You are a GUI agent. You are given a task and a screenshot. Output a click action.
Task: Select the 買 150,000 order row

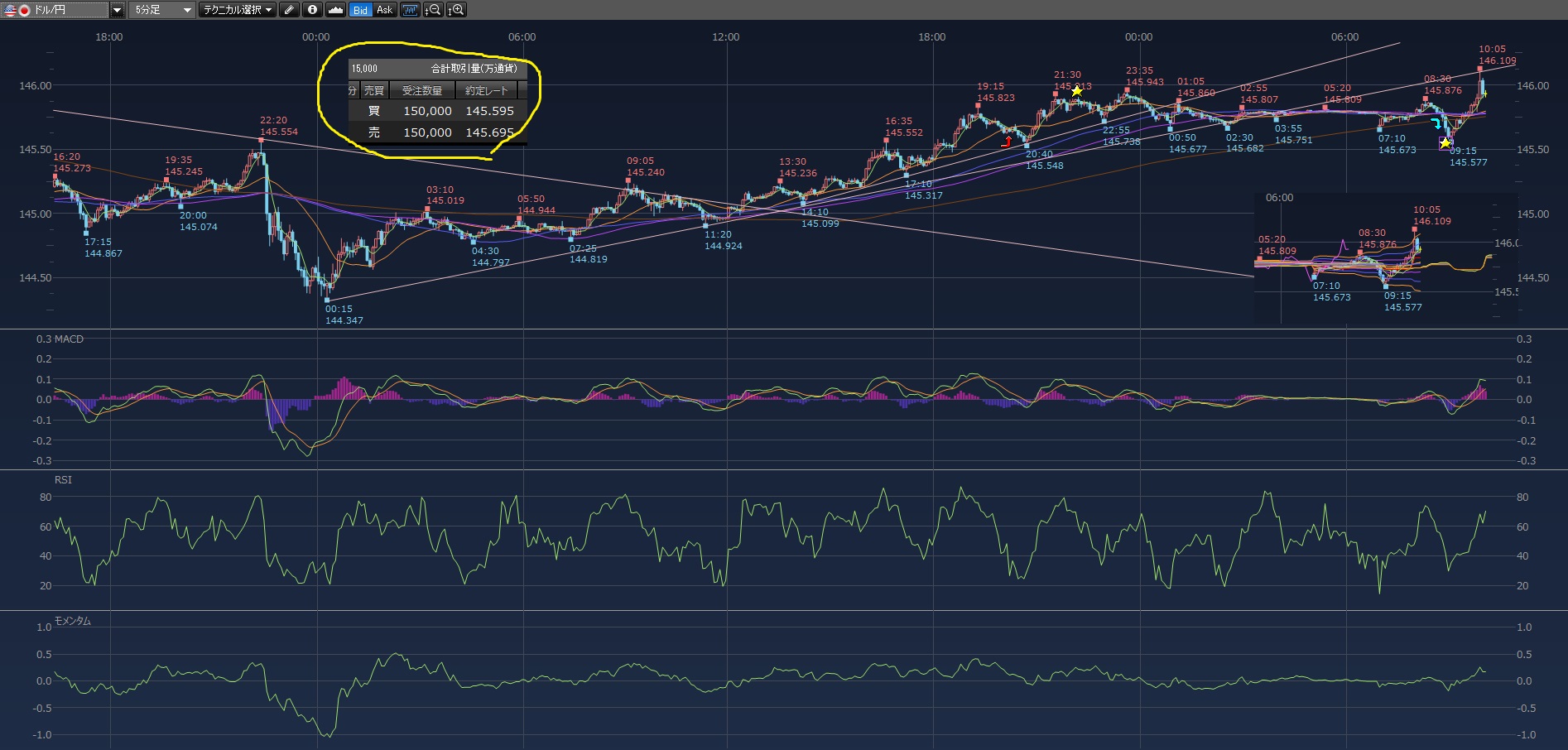pos(439,111)
